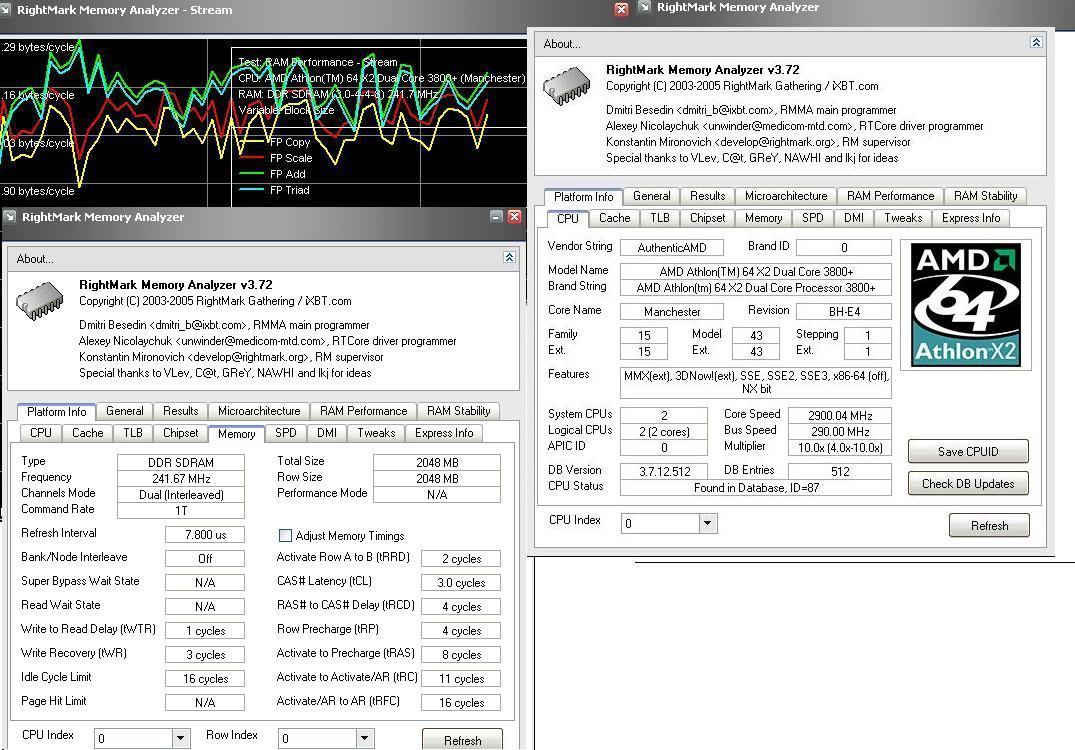Minimize the Memory-tab Analyzer window
The image size is (1075, 750).
tap(496, 217)
